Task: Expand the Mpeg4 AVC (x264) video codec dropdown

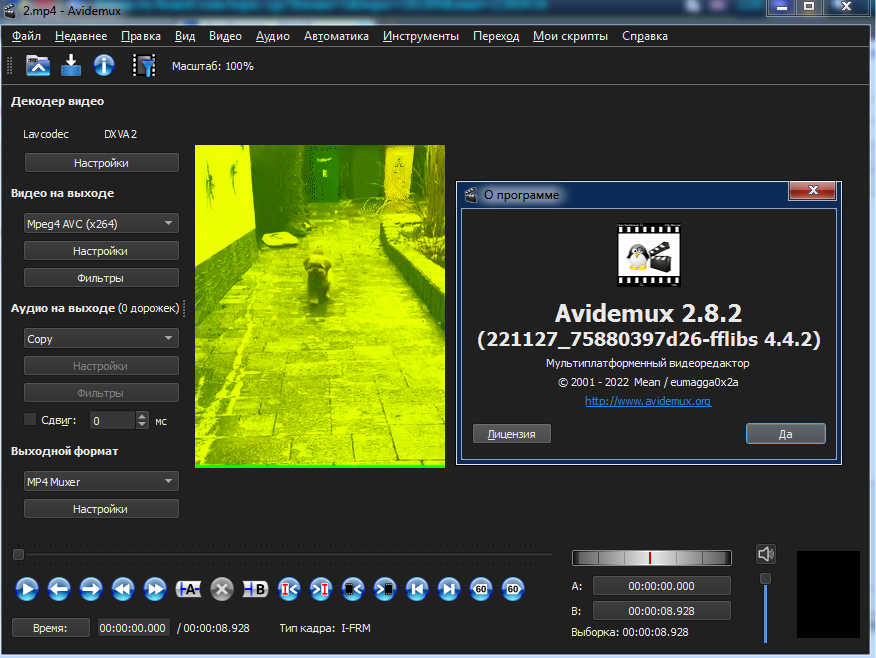Action: coord(101,223)
